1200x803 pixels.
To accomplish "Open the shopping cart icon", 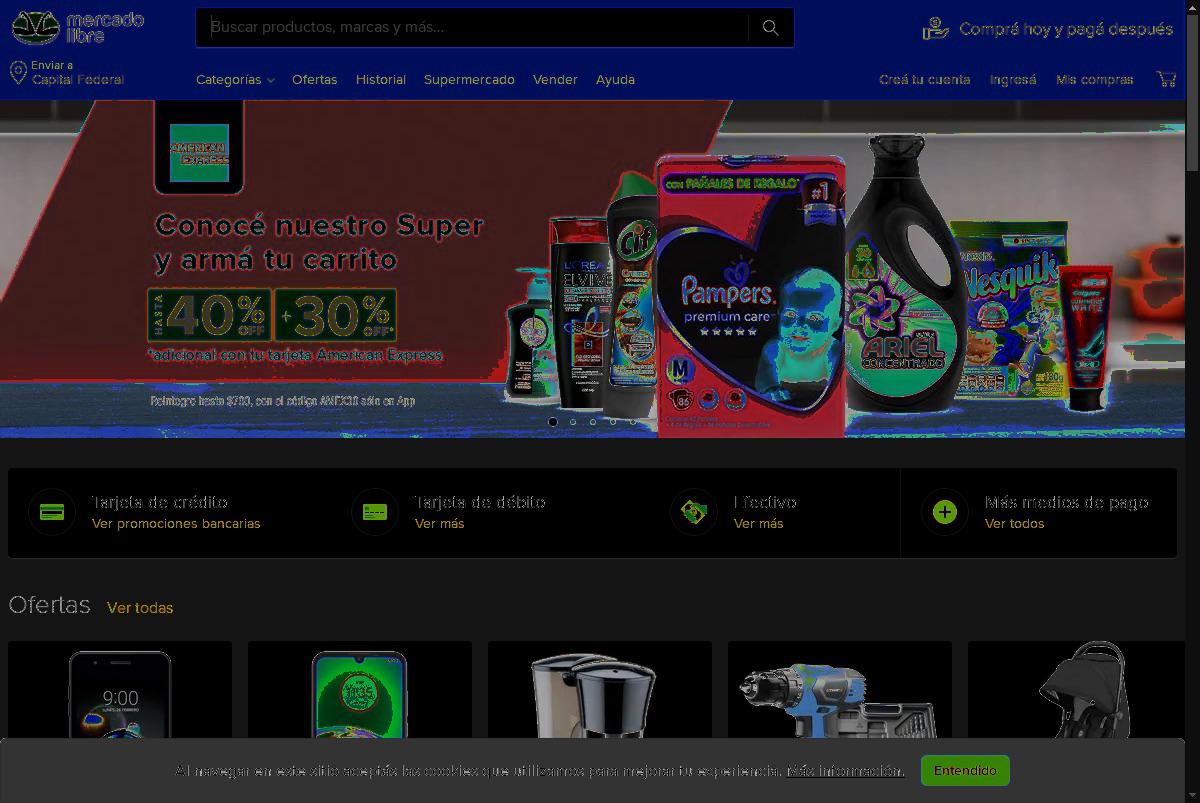I will tap(1166, 79).
